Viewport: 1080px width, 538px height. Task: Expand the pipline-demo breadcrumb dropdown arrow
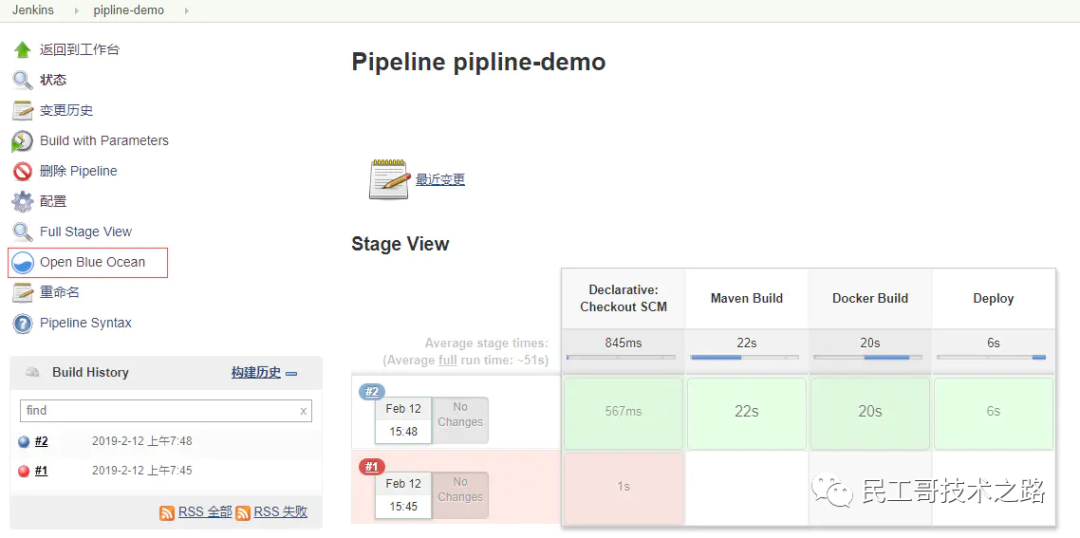pos(186,10)
